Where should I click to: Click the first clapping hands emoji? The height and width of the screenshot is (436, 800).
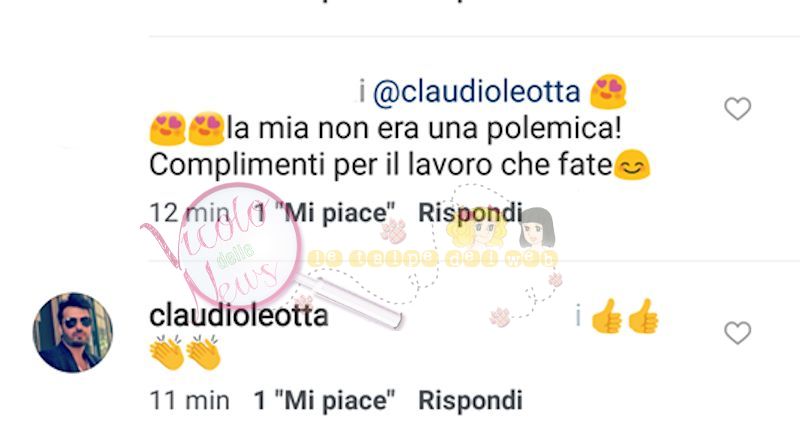click(167, 352)
